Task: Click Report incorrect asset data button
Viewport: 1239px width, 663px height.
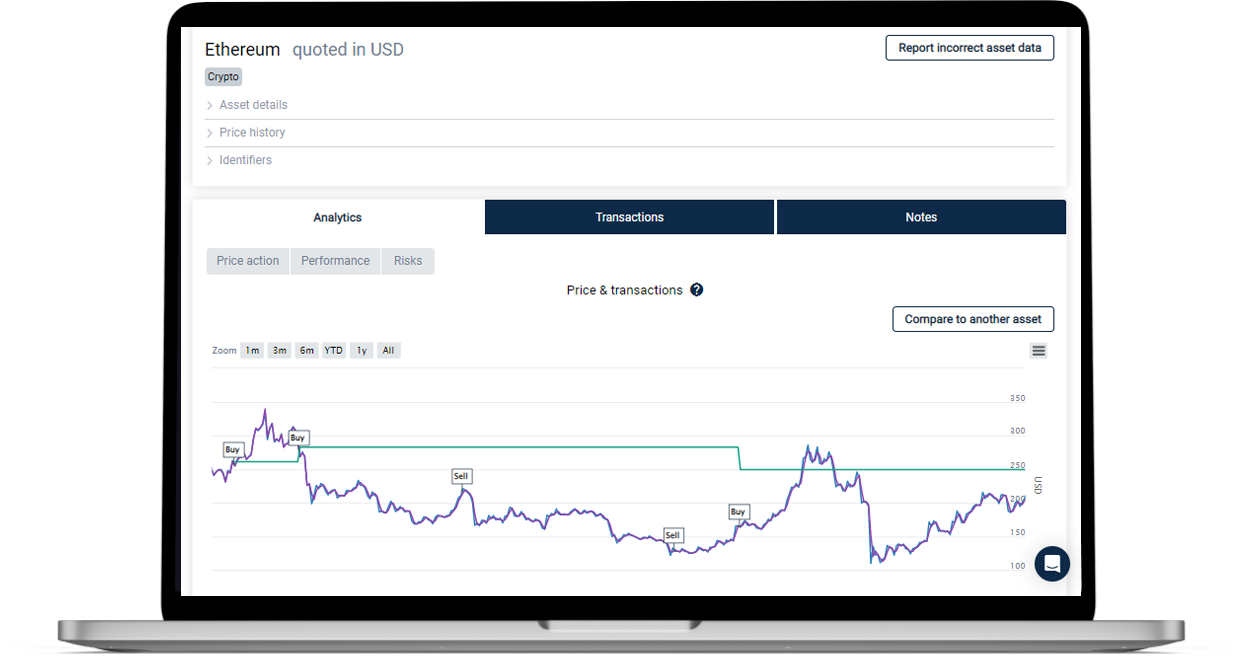Action: pos(970,48)
